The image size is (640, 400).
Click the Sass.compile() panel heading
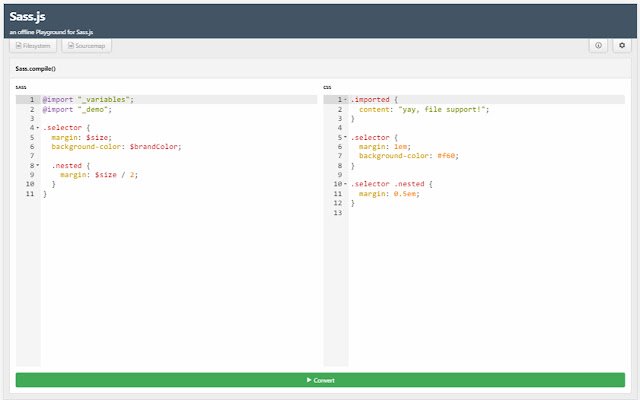click(36, 69)
